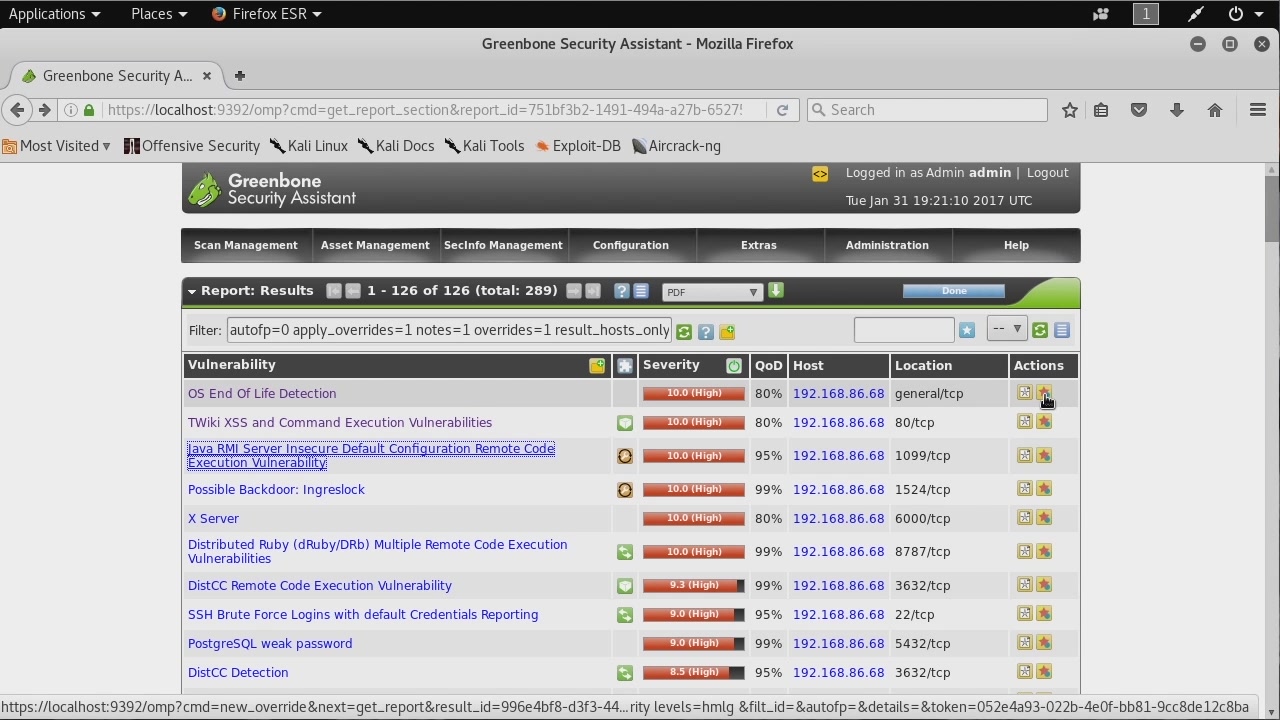Open the saved filter '--' dropdown
The width and height of the screenshot is (1280, 720).
point(1007,329)
